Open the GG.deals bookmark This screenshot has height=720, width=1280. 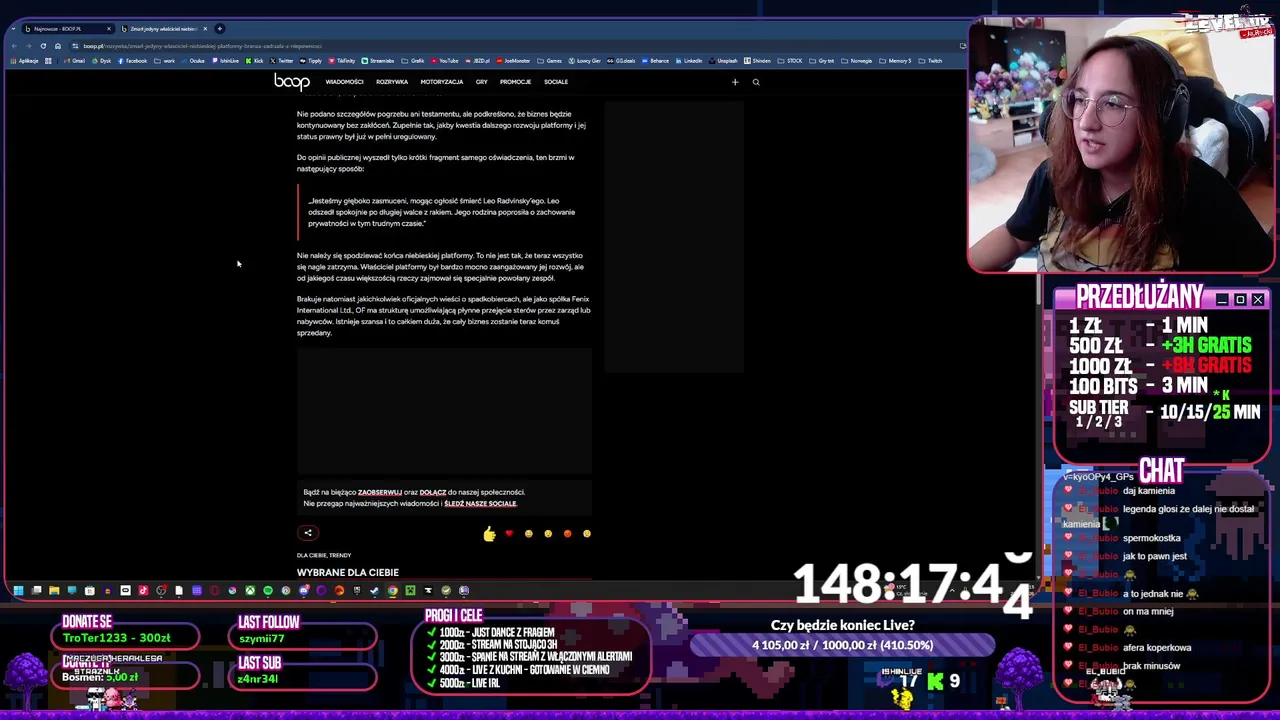coord(621,61)
